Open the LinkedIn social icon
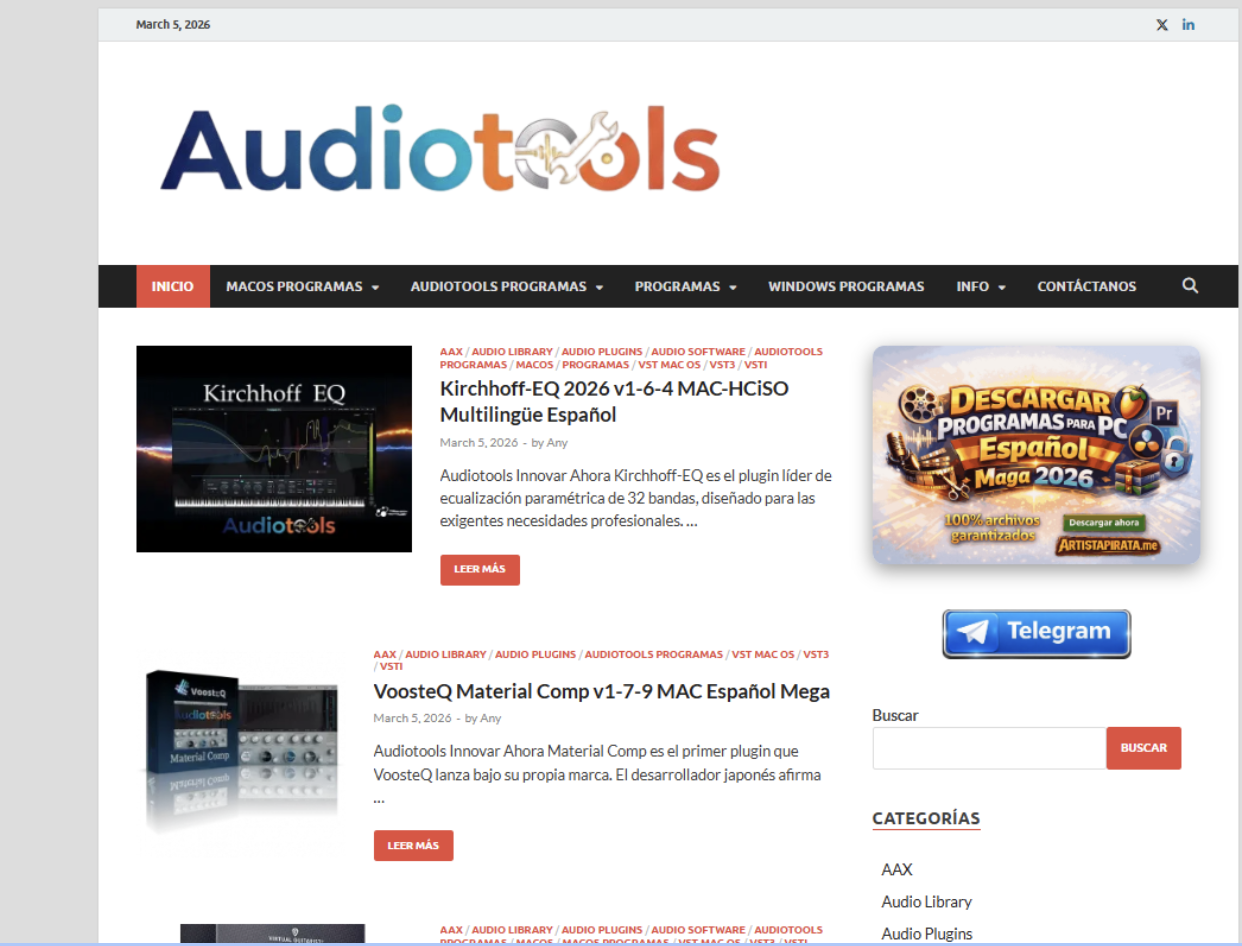Image resolution: width=1242 pixels, height=946 pixels. pos(1188,25)
